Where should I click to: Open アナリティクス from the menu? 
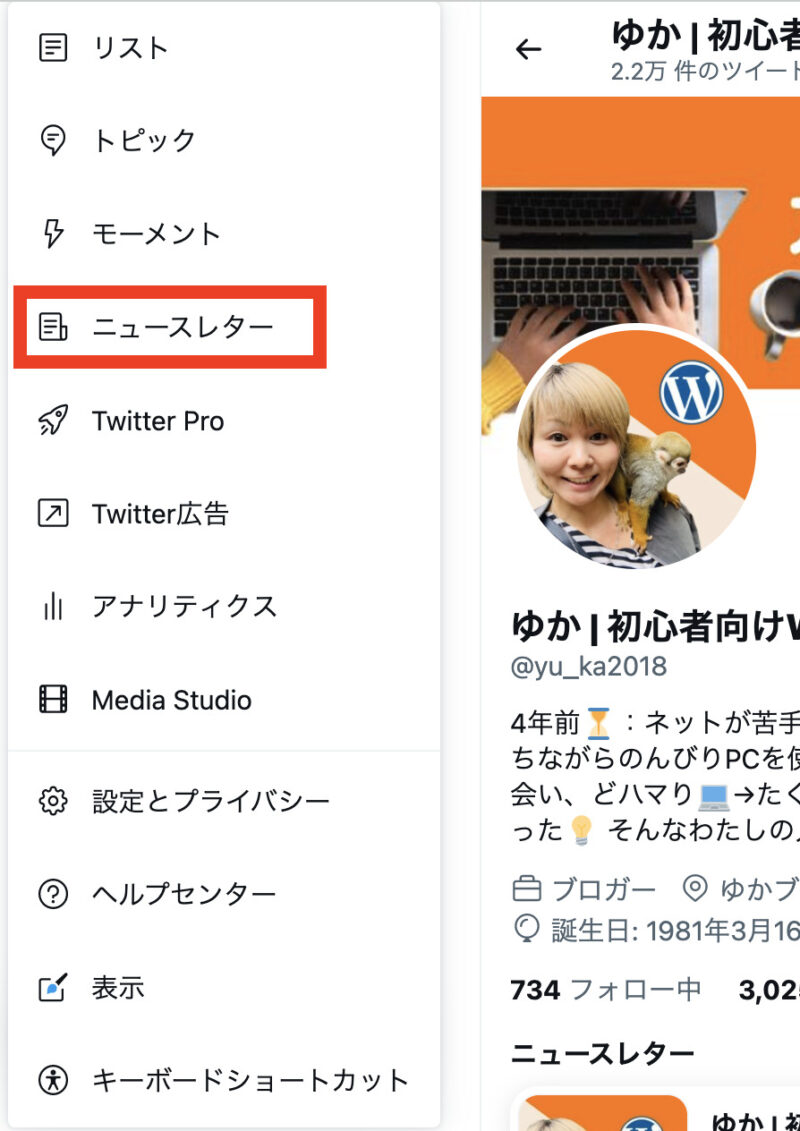pyautogui.click(x=224, y=607)
